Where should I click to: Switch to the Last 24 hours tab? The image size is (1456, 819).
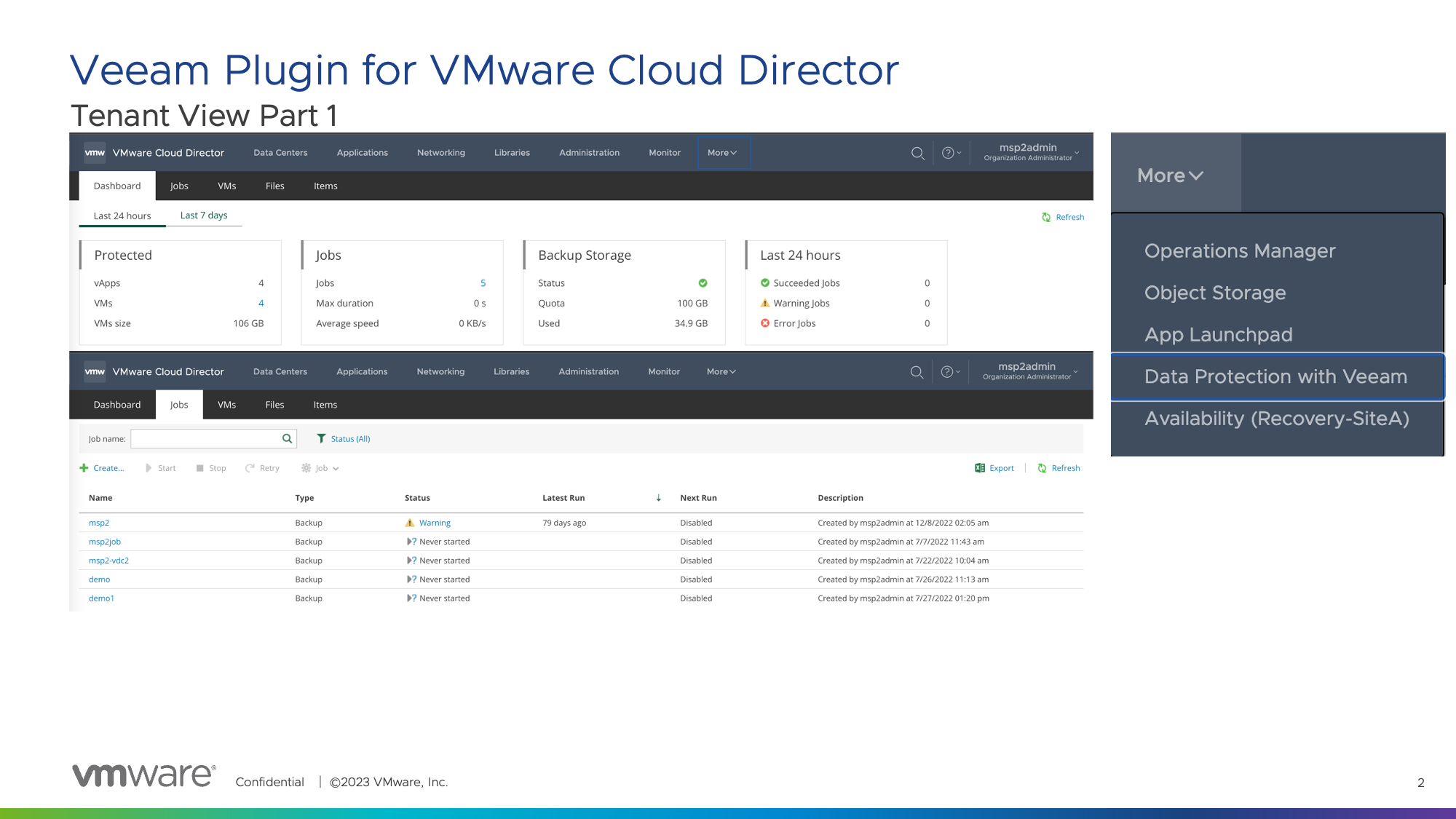coord(122,216)
